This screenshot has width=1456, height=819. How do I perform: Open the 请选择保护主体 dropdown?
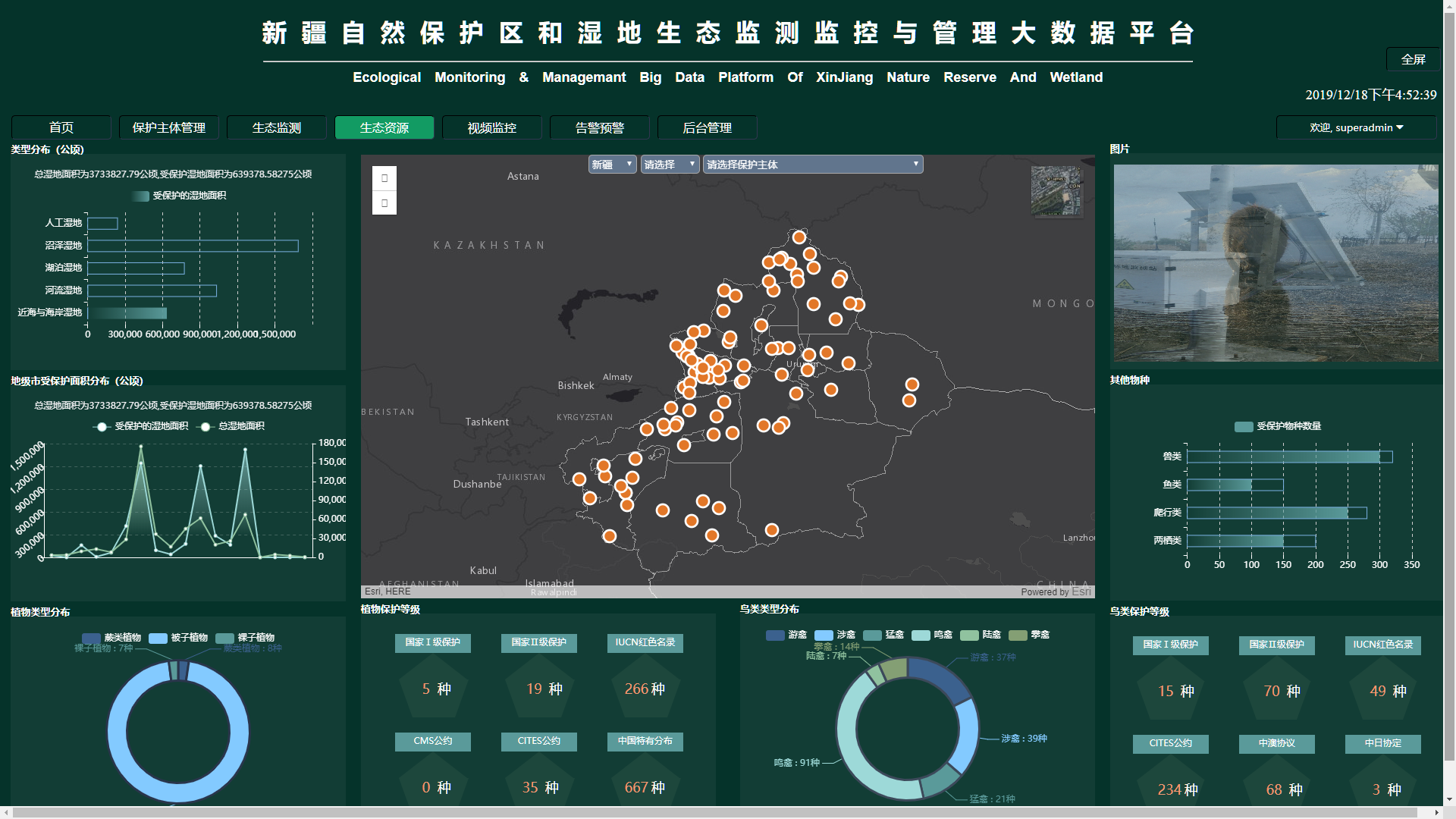[813, 165]
